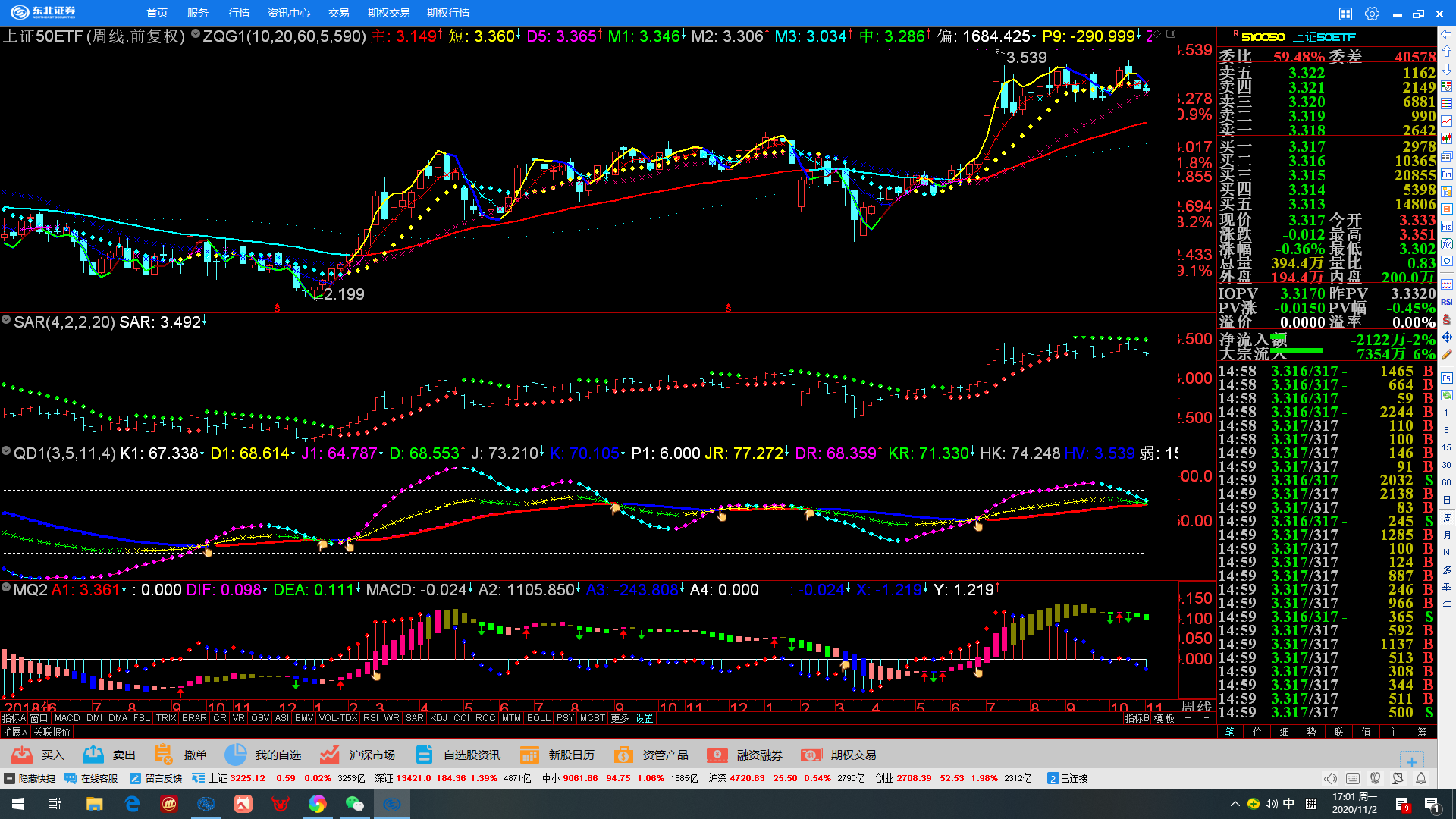1456x819 pixels.
Task: Click the 模板 template button
Action: pos(1164,718)
